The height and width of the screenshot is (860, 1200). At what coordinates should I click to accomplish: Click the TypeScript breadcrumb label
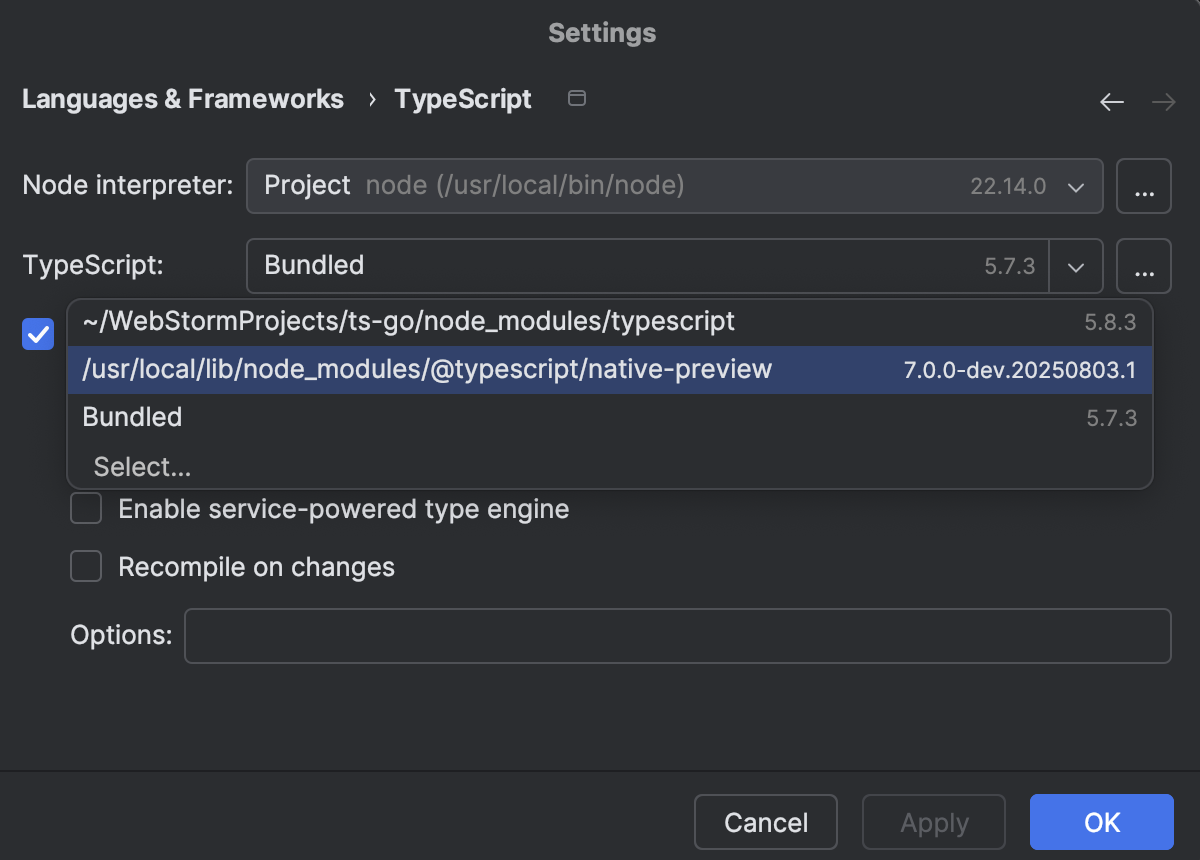tap(463, 99)
